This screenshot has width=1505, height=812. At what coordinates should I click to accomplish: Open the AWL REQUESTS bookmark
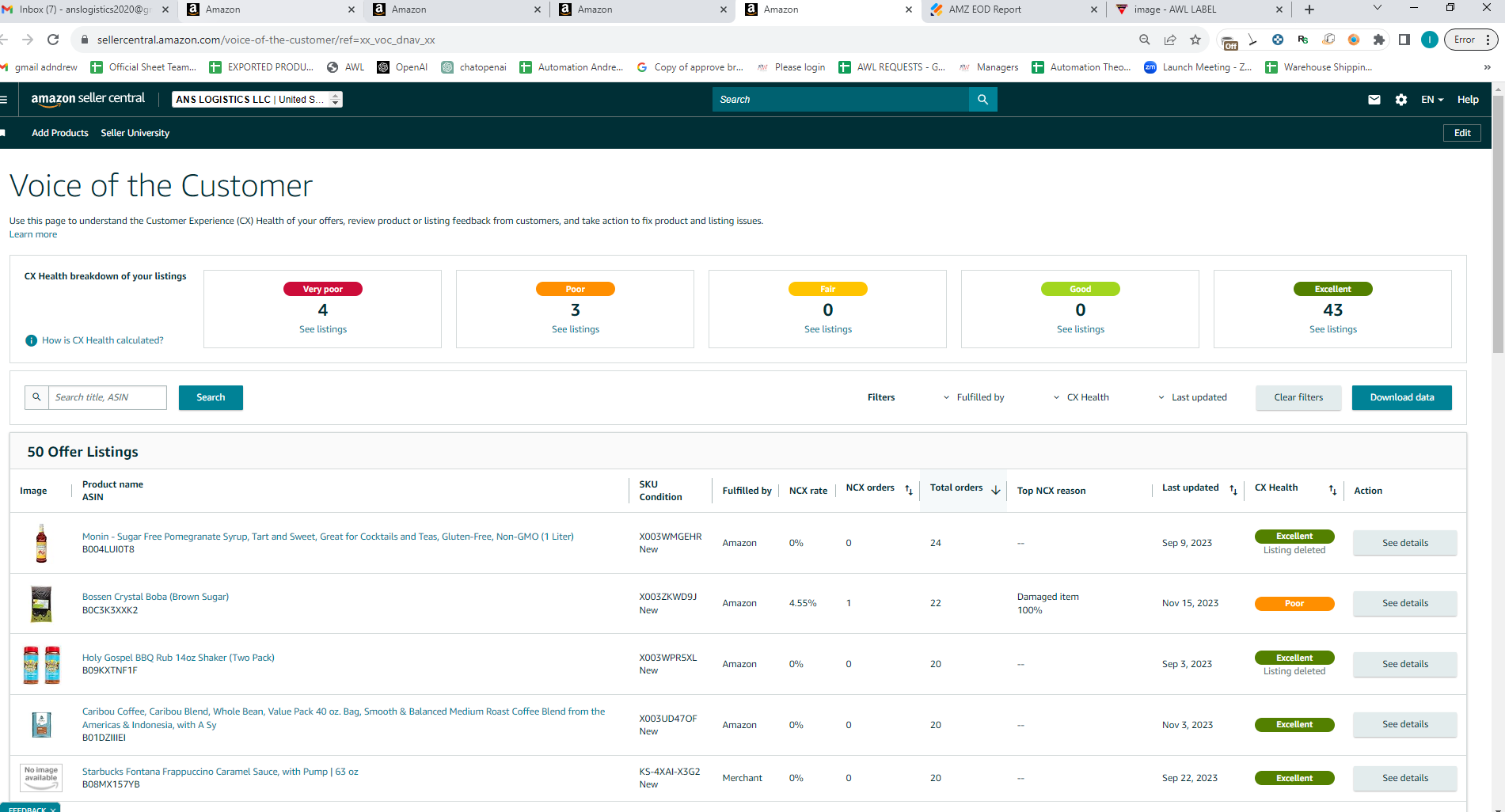pyautogui.click(x=891, y=67)
